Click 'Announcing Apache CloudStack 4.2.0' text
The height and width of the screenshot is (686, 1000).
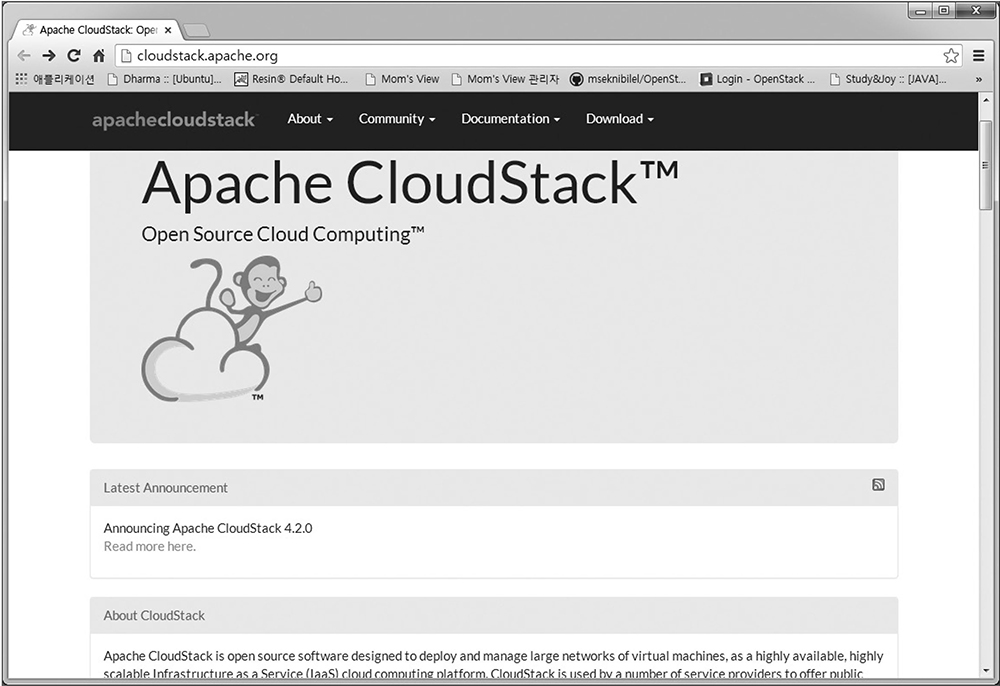pyautogui.click(x=208, y=528)
